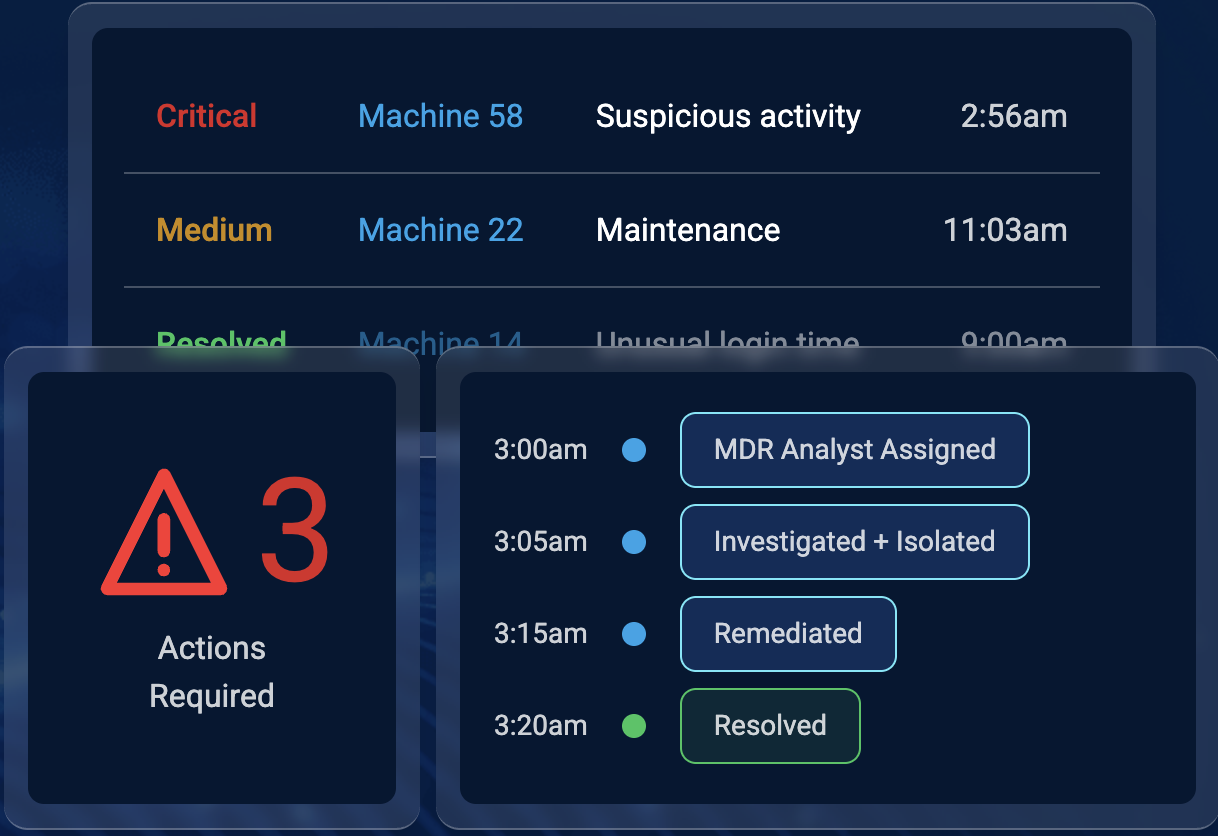The width and height of the screenshot is (1218, 836).
Task: Select the green dot beside 3:20am
Action: point(634,726)
